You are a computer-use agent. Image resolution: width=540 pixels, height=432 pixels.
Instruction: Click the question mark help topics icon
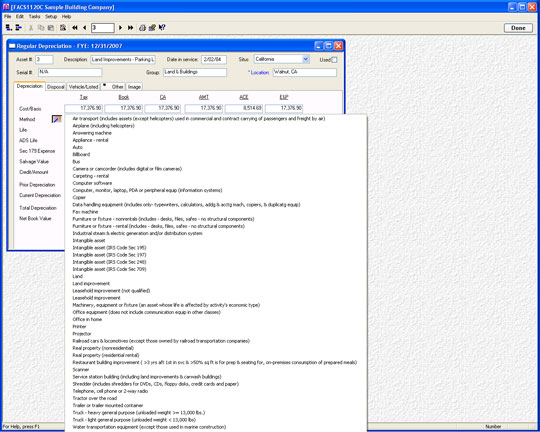tap(152, 28)
